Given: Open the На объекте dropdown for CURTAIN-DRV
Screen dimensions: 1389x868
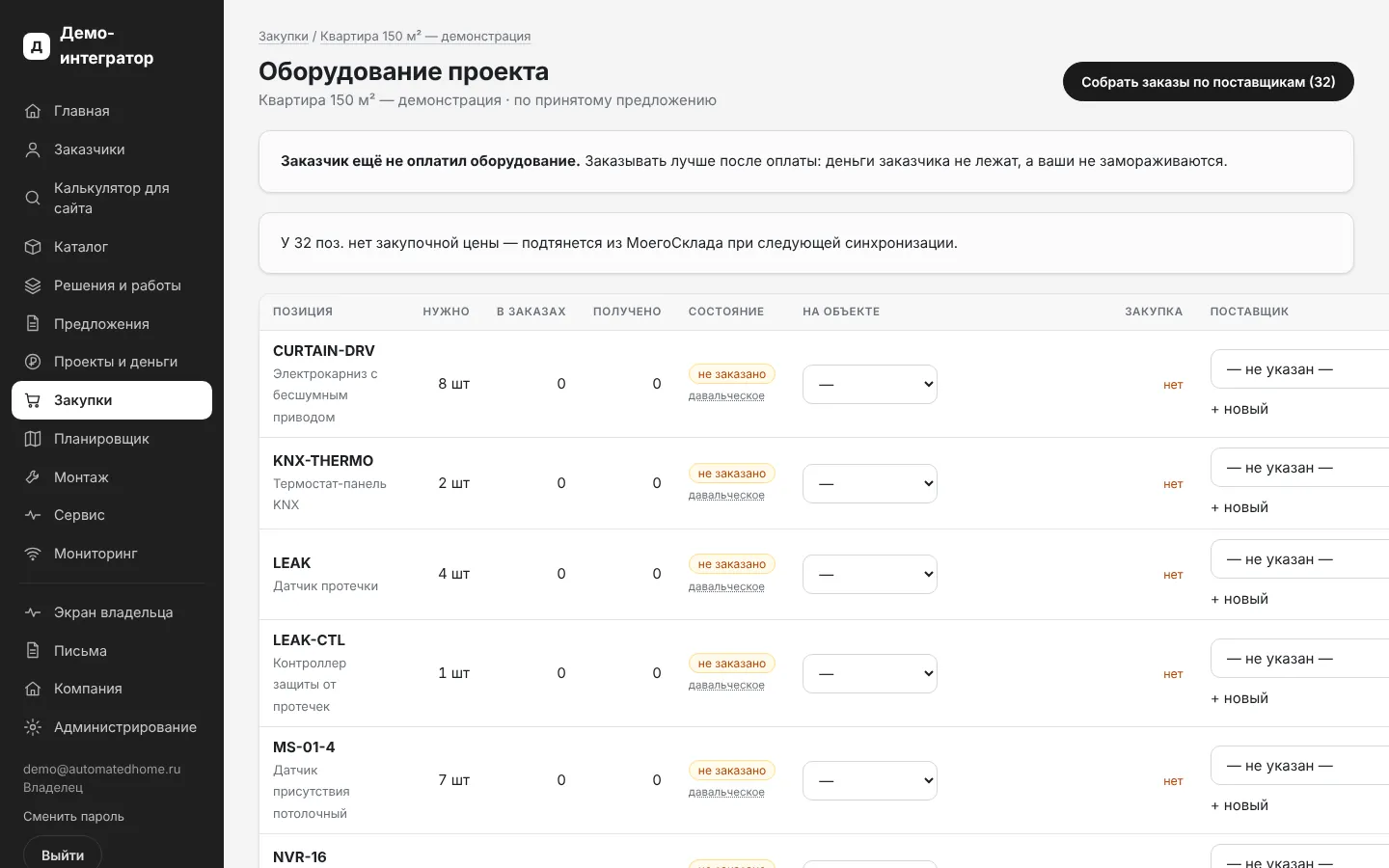Looking at the screenshot, I should click(870, 384).
